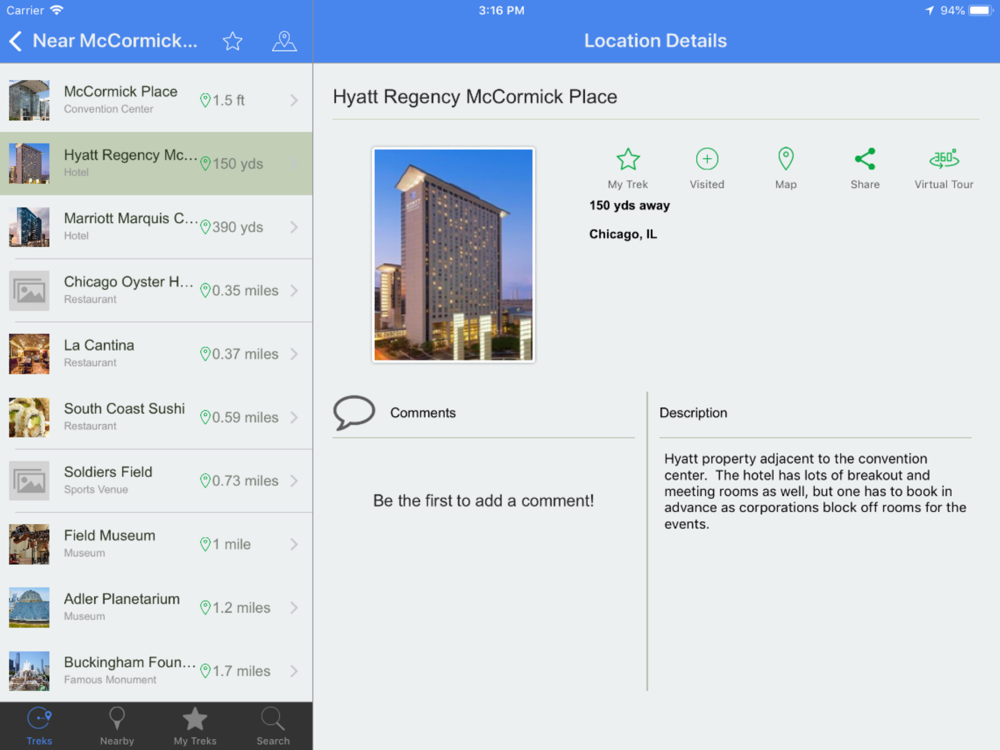This screenshot has width=1000, height=750.
Task: Open the Search tab
Action: click(x=273, y=726)
